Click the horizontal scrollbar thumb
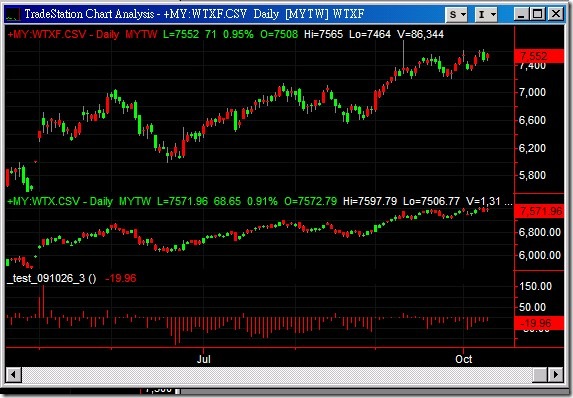The image size is (573, 398). click(x=540, y=375)
